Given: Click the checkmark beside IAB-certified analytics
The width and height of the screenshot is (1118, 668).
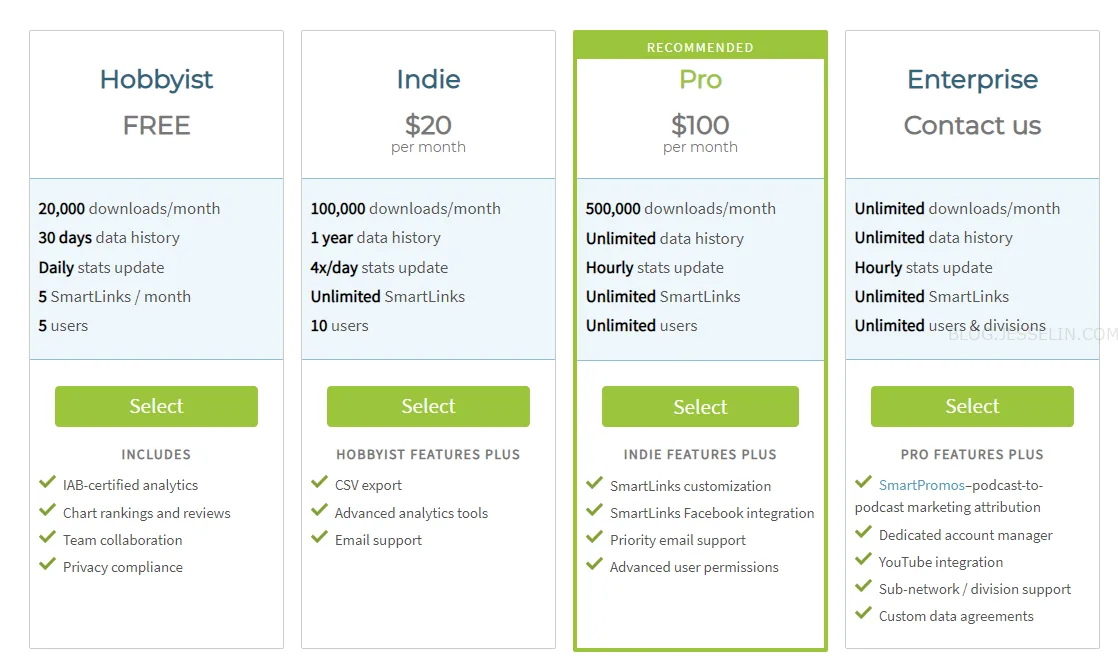Looking at the screenshot, I should tap(47, 483).
